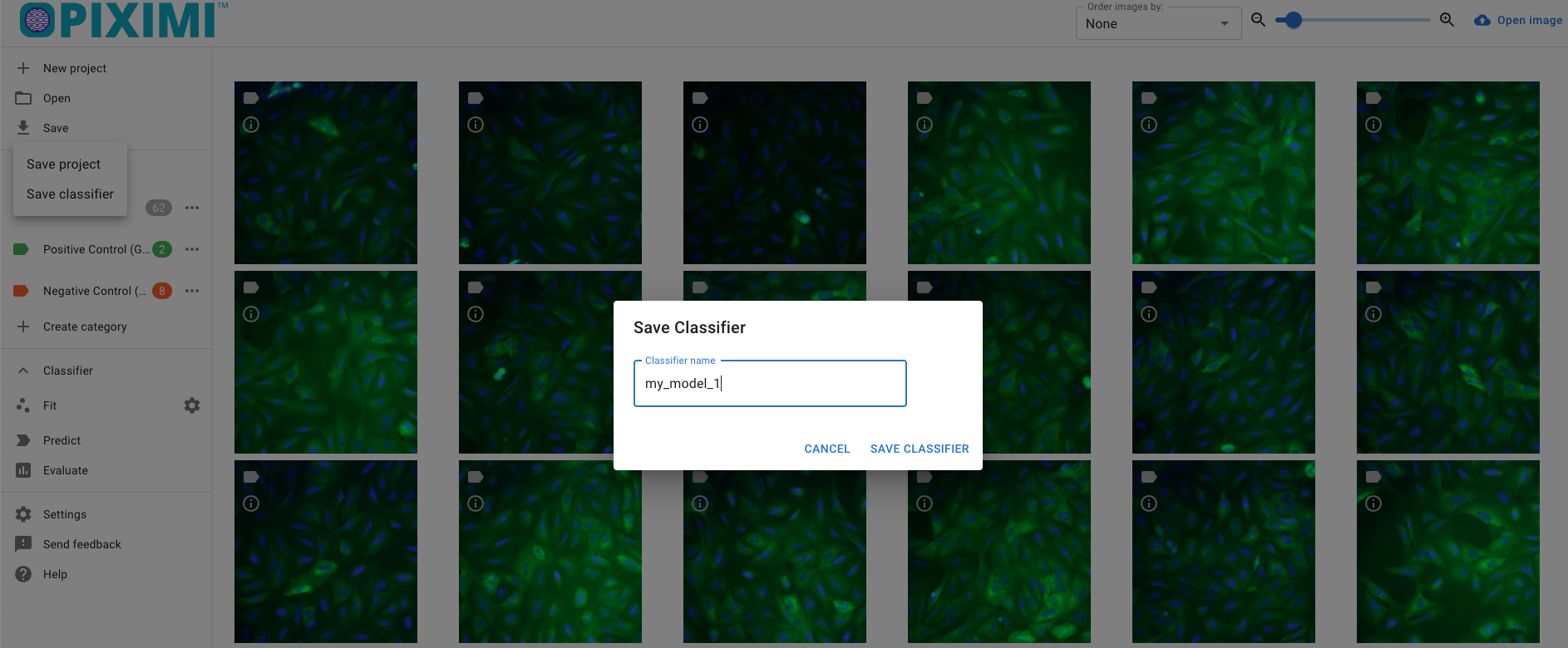Viewport: 1568px width, 648px height.
Task: Select first image thumbnail in middle row
Action: (x=326, y=362)
